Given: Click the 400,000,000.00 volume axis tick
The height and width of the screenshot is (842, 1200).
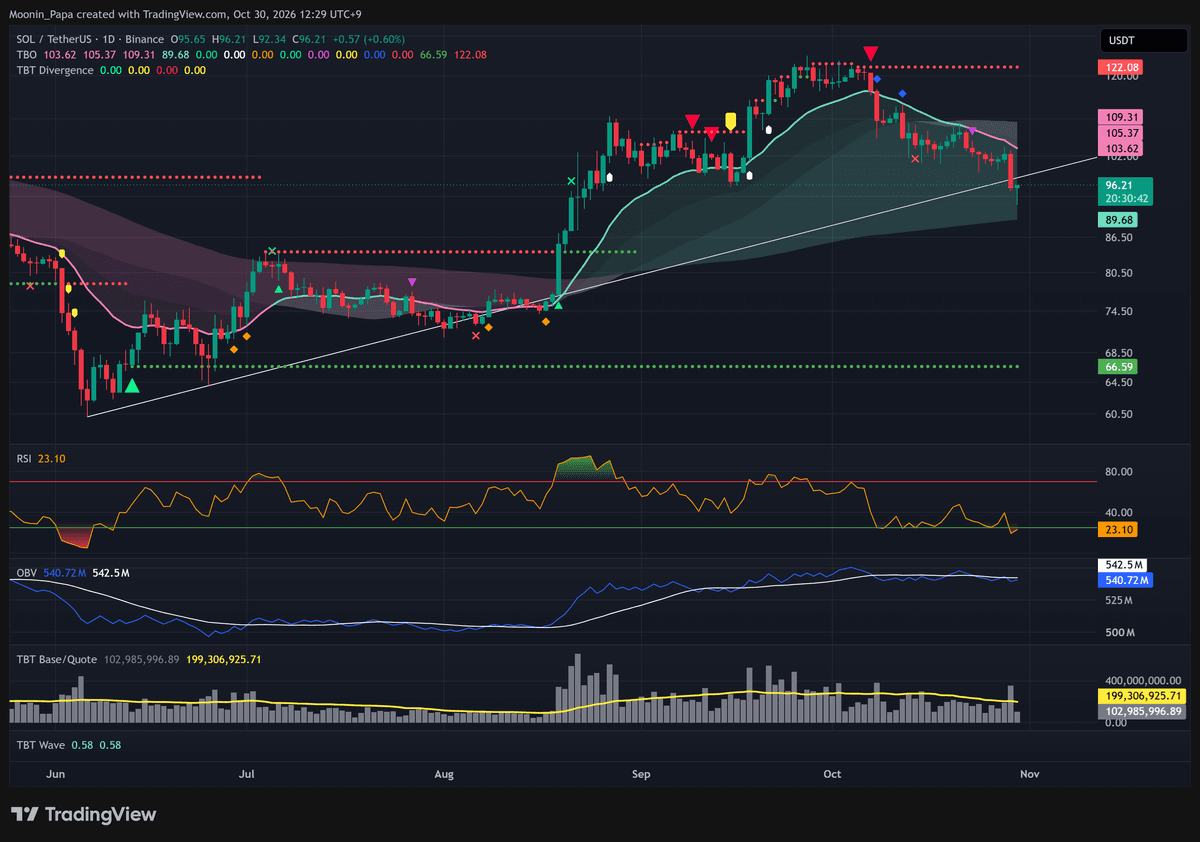Looking at the screenshot, I should pos(1143,680).
